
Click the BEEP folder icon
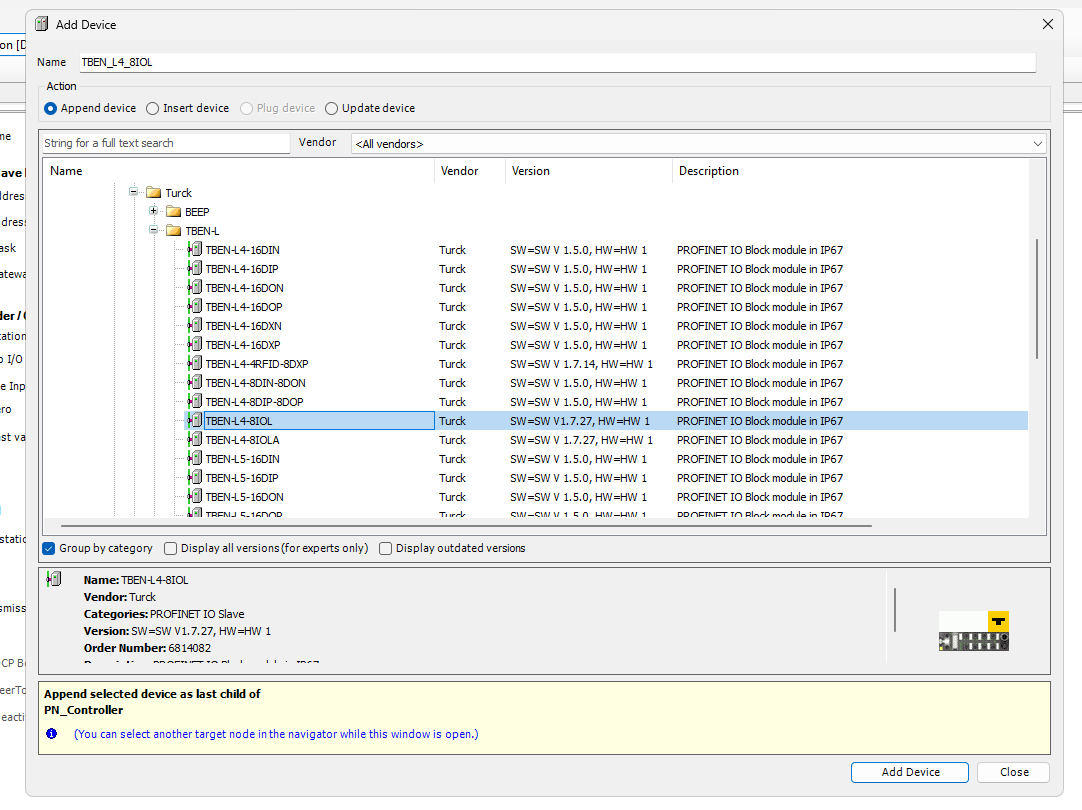[173, 212]
